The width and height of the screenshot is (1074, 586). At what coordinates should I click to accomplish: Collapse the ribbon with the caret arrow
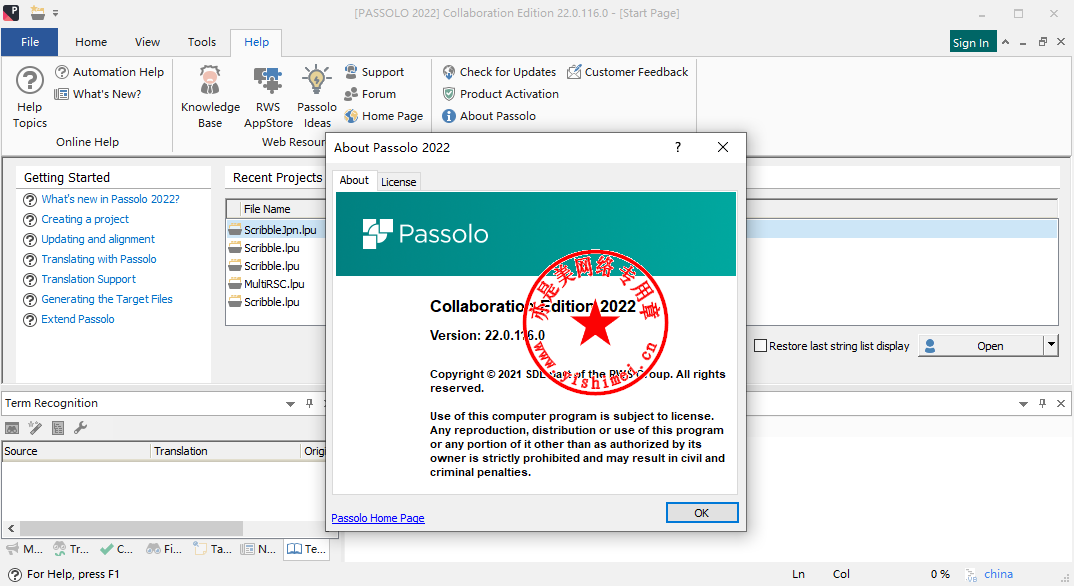1006,42
